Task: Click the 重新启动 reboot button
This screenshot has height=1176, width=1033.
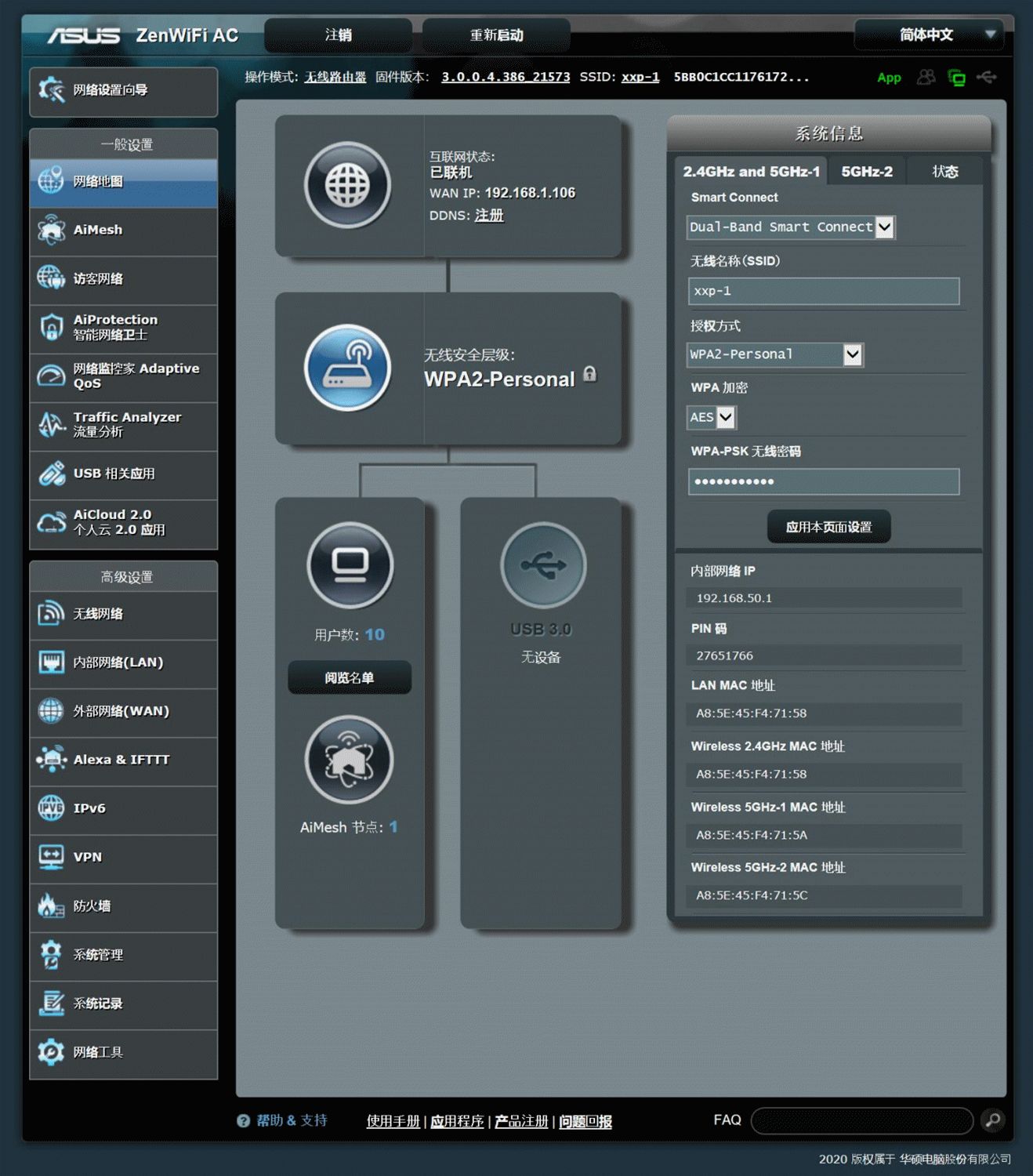Action: click(x=496, y=34)
